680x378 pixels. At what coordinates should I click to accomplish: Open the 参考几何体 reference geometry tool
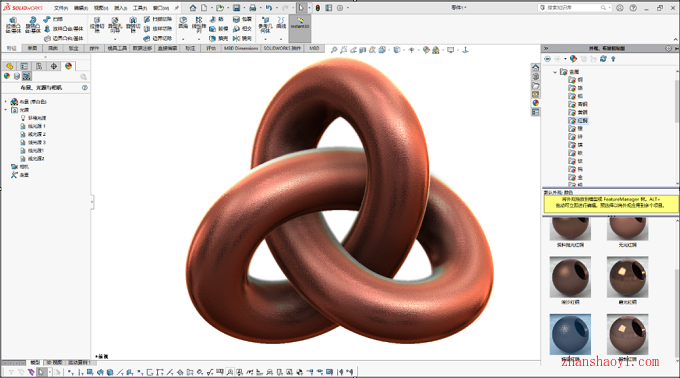tap(265, 25)
